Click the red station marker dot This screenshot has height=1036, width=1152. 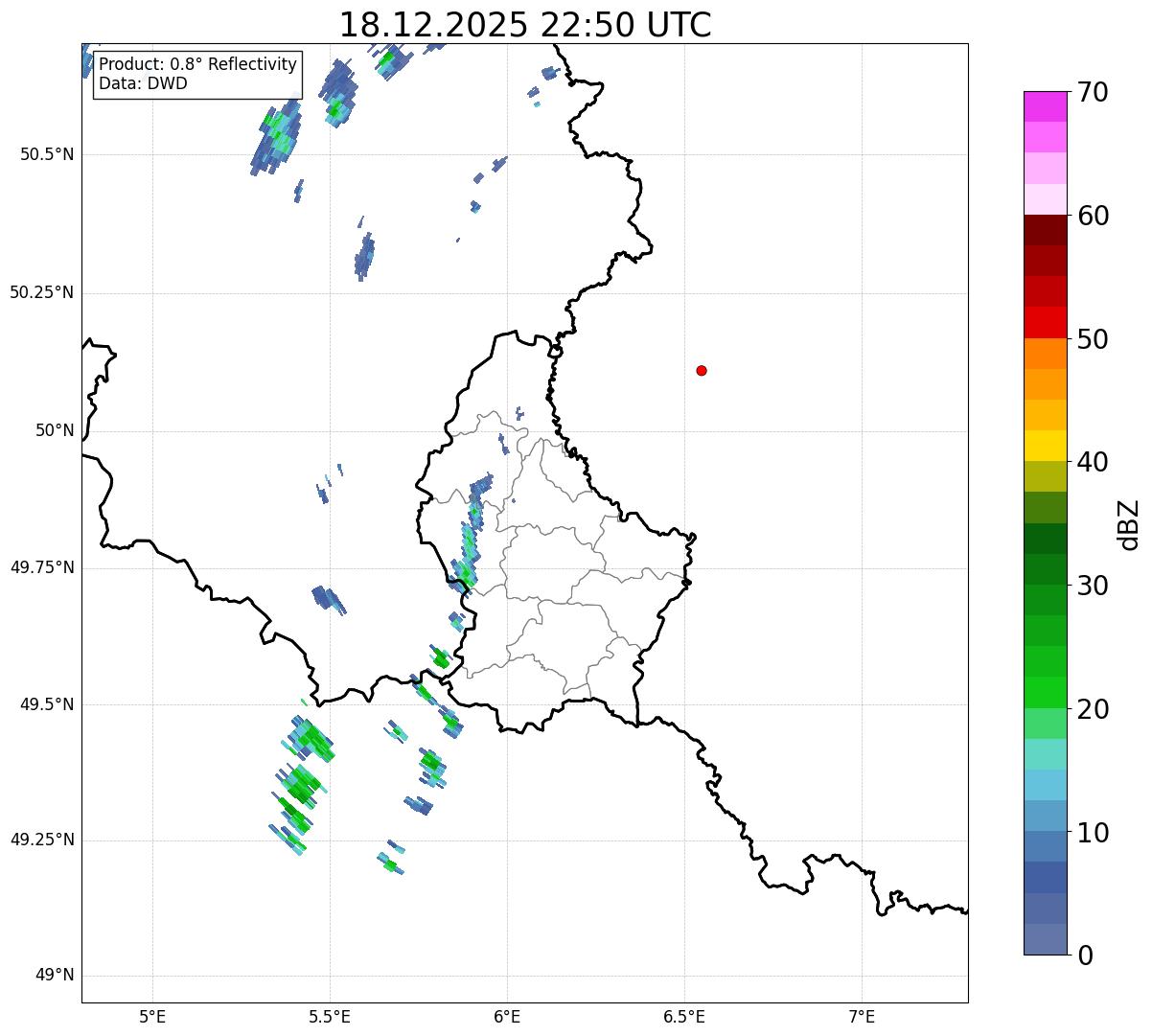[702, 370]
